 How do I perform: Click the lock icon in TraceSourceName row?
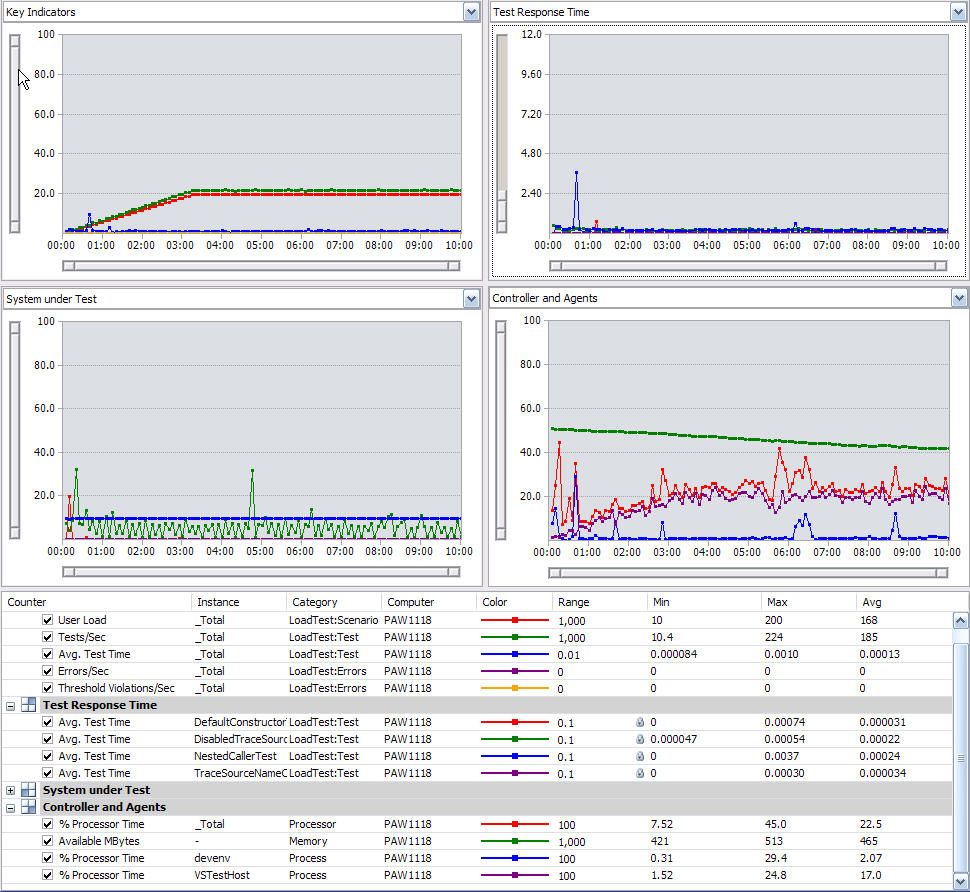(x=640, y=773)
